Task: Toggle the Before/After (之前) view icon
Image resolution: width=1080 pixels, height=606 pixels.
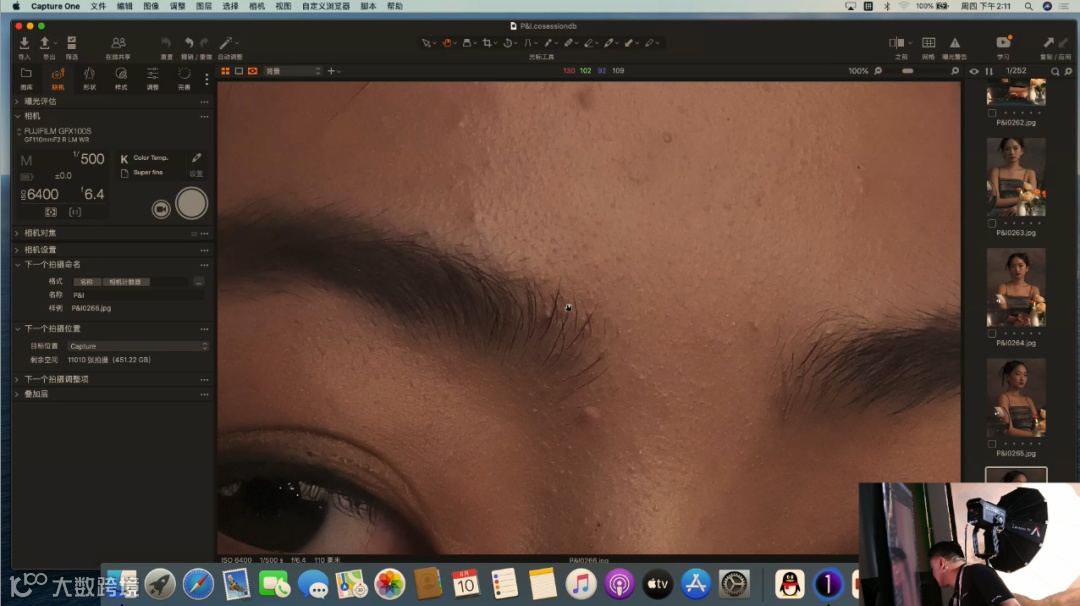Action: [x=897, y=43]
